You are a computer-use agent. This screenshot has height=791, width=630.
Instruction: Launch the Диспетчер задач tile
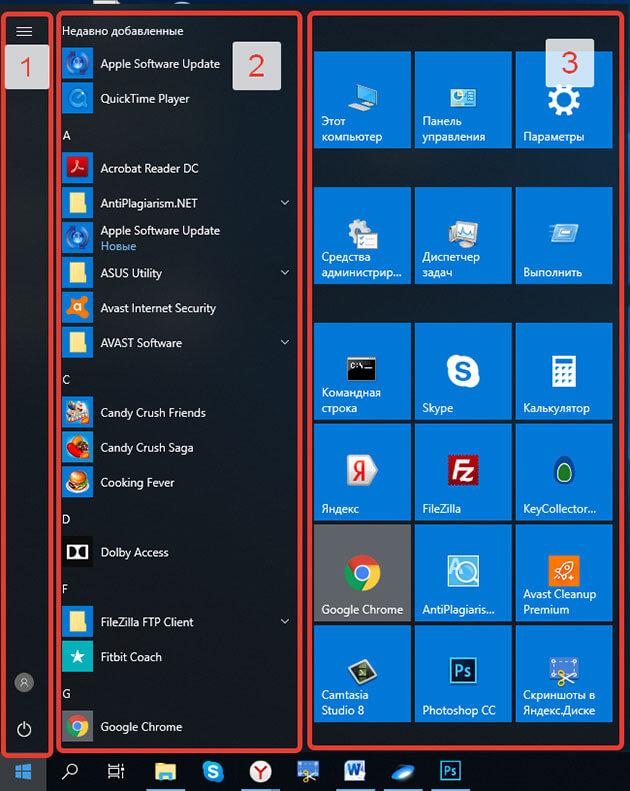point(463,236)
